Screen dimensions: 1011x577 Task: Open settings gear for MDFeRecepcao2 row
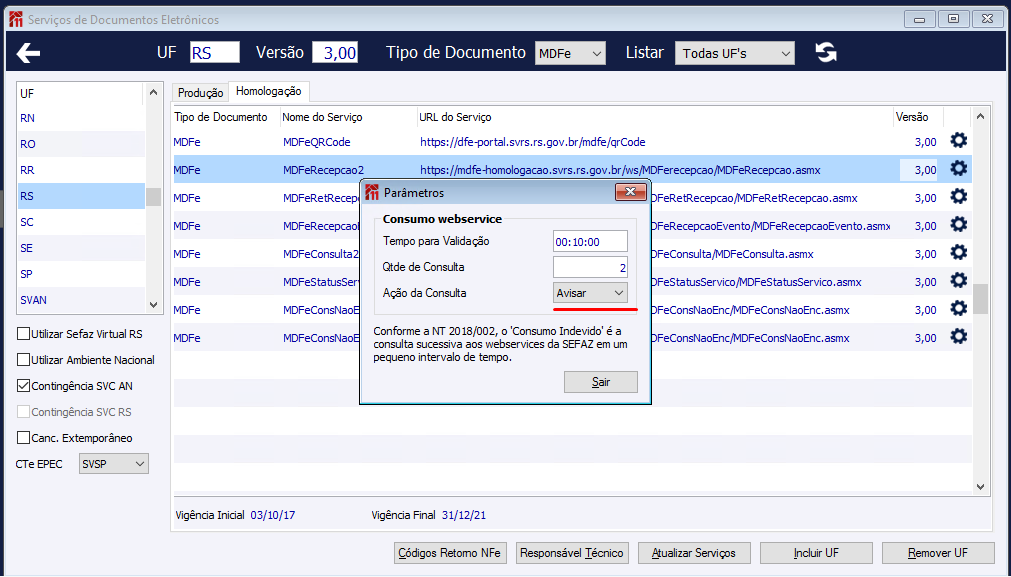[959, 169]
